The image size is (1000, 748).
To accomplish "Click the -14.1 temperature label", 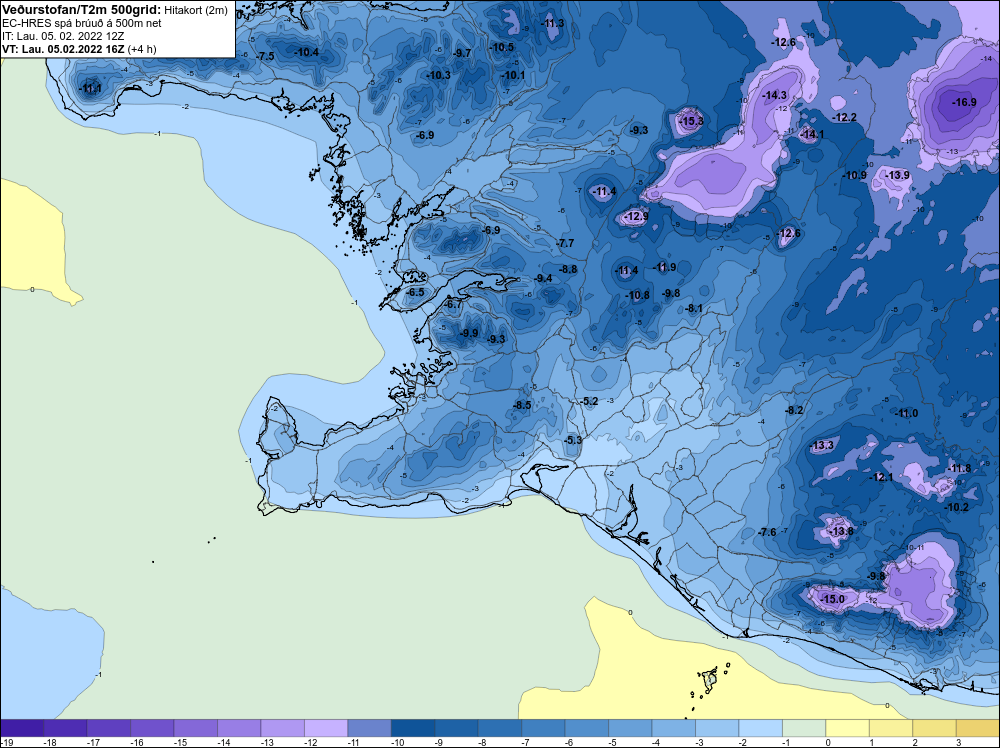I will 812,134.
